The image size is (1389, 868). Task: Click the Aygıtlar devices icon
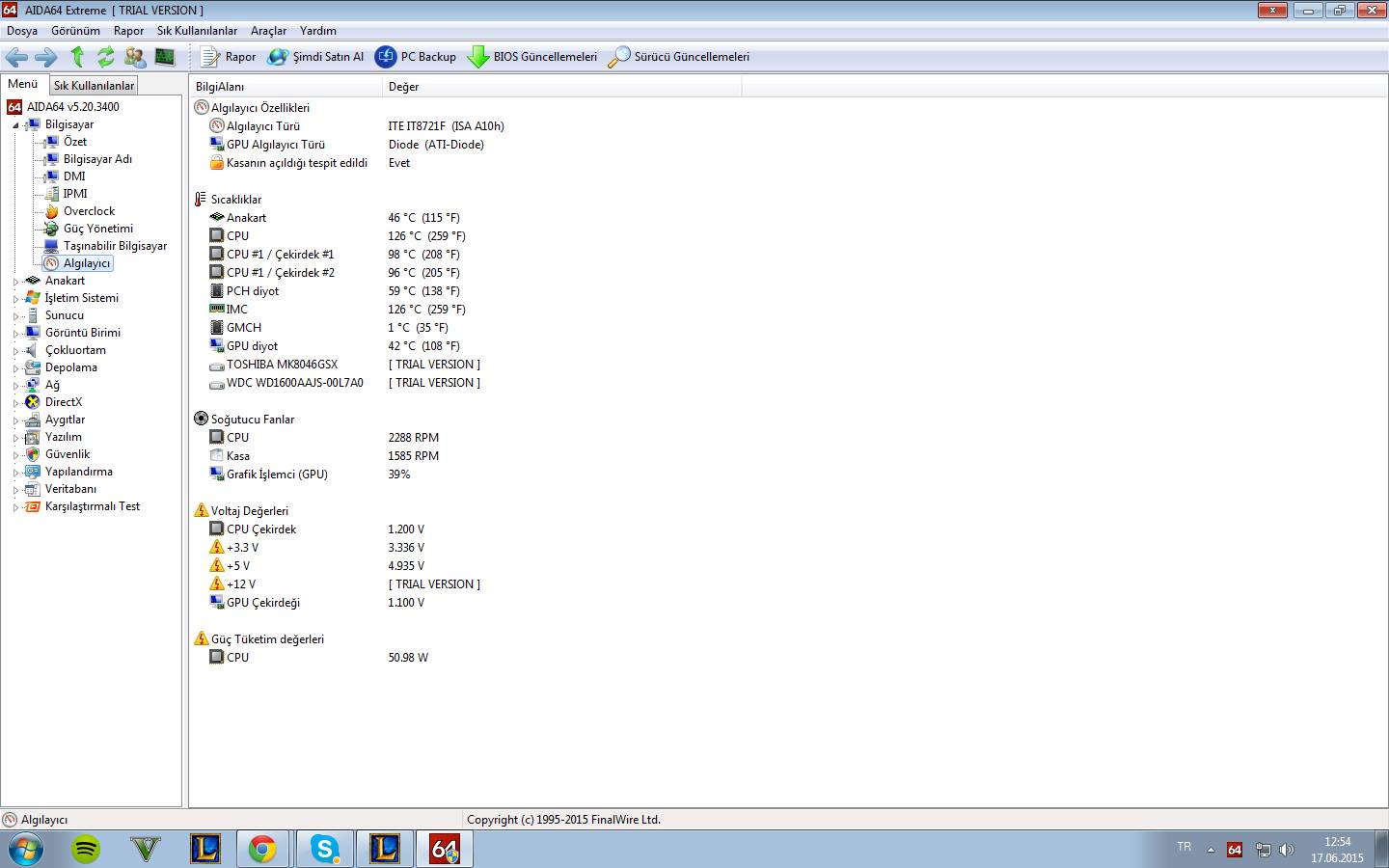[x=33, y=420]
